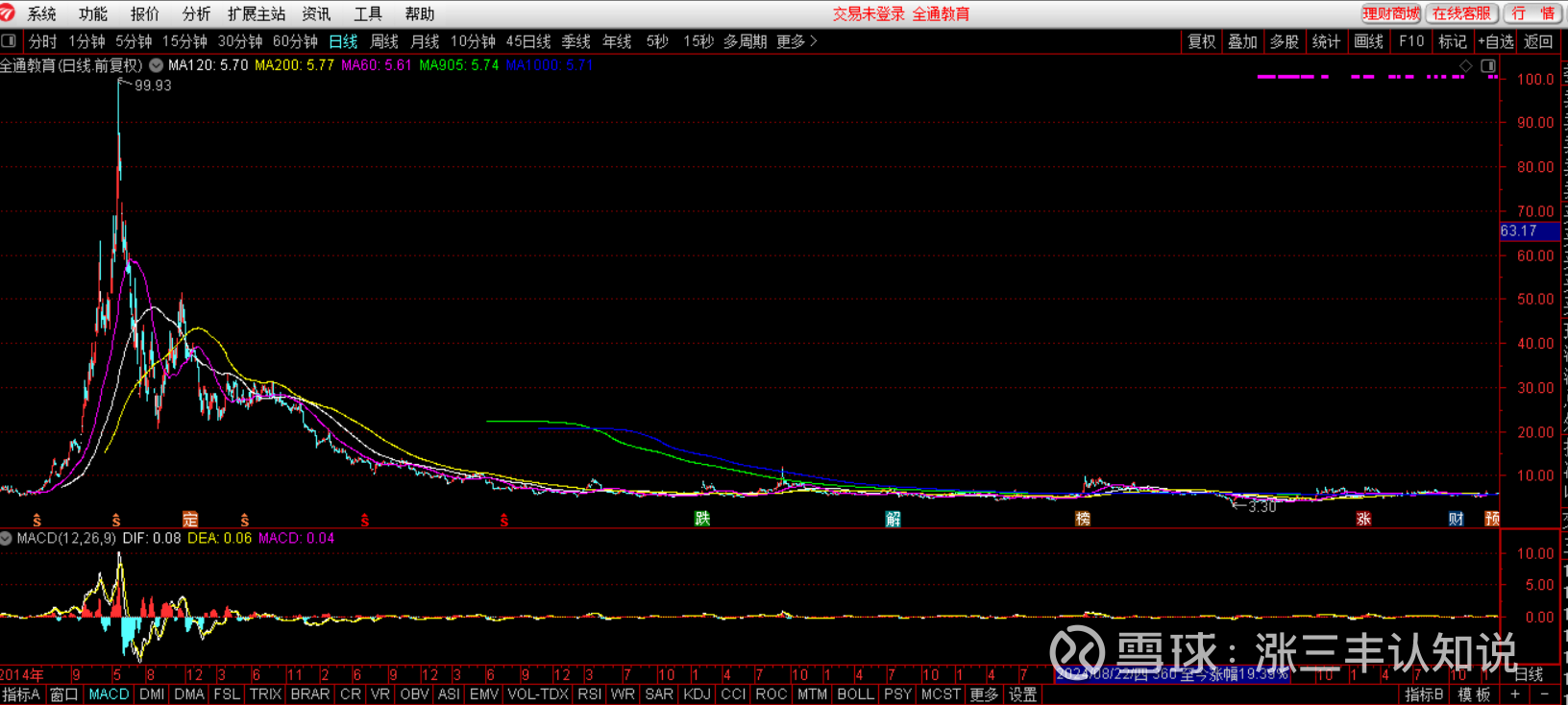Click the 理财商城 button
The width and height of the screenshot is (1568, 705).
pos(1390,13)
